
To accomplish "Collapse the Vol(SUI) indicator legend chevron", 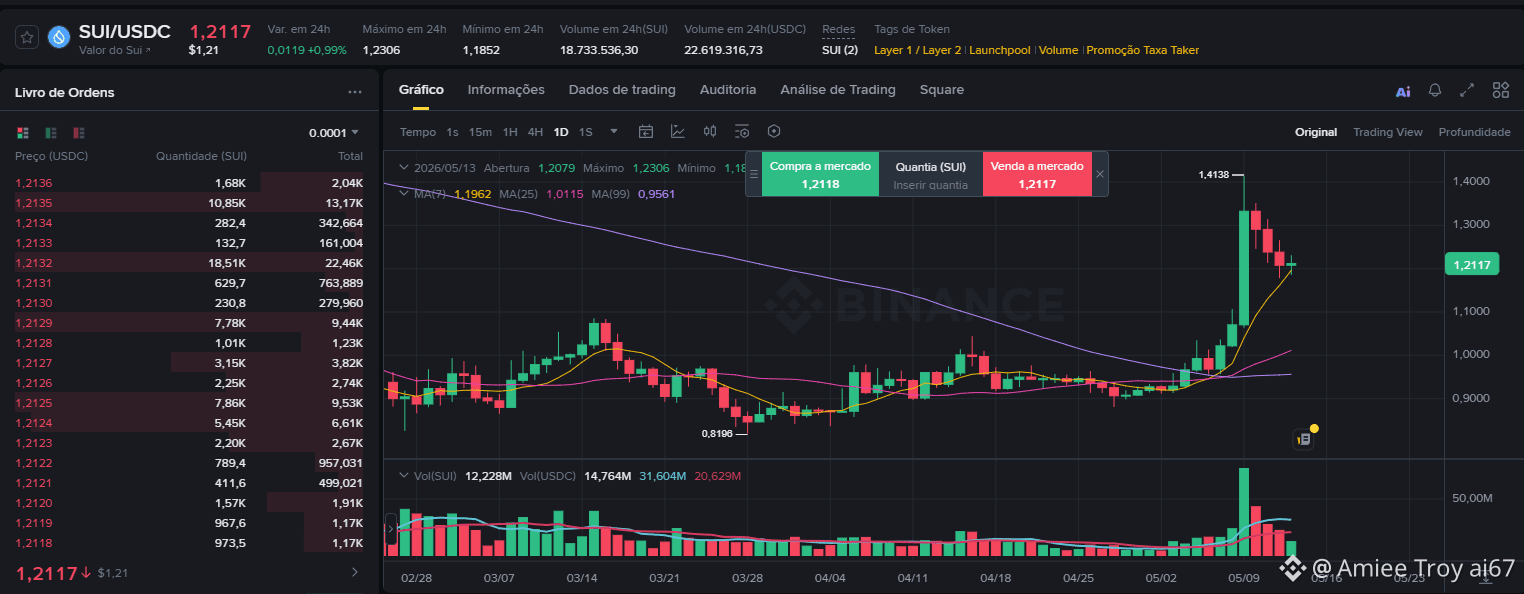I will 404,475.
